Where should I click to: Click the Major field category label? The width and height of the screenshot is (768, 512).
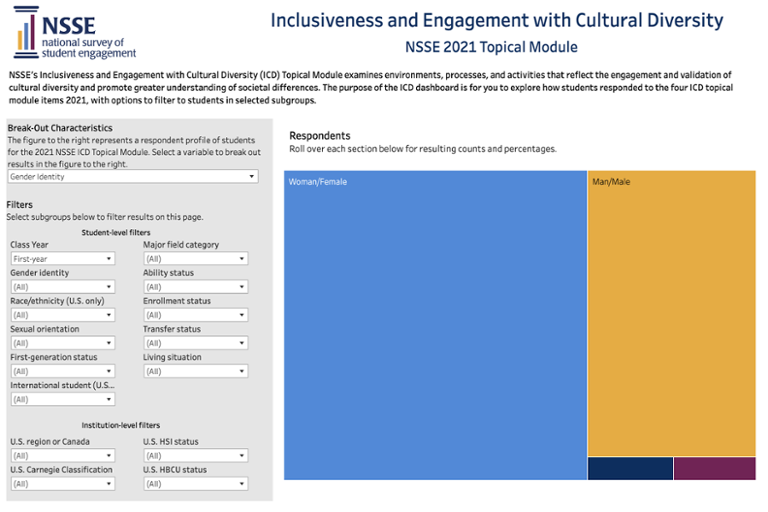tap(181, 244)
